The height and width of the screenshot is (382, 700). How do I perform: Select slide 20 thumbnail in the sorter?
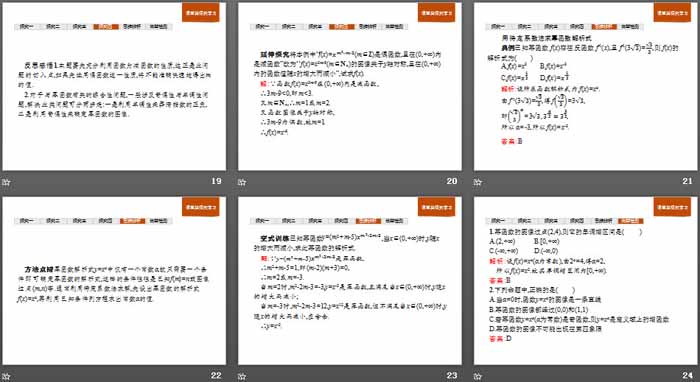pos(350,86)
